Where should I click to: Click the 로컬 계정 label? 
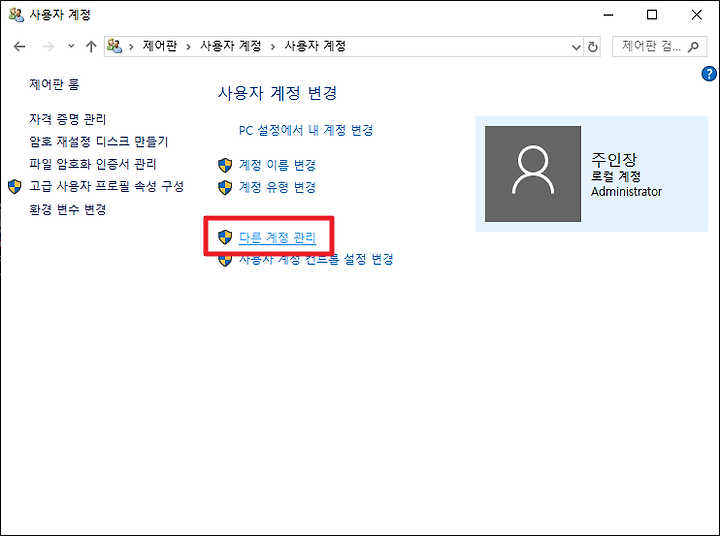pyautogui.click(x=616, y=176)
